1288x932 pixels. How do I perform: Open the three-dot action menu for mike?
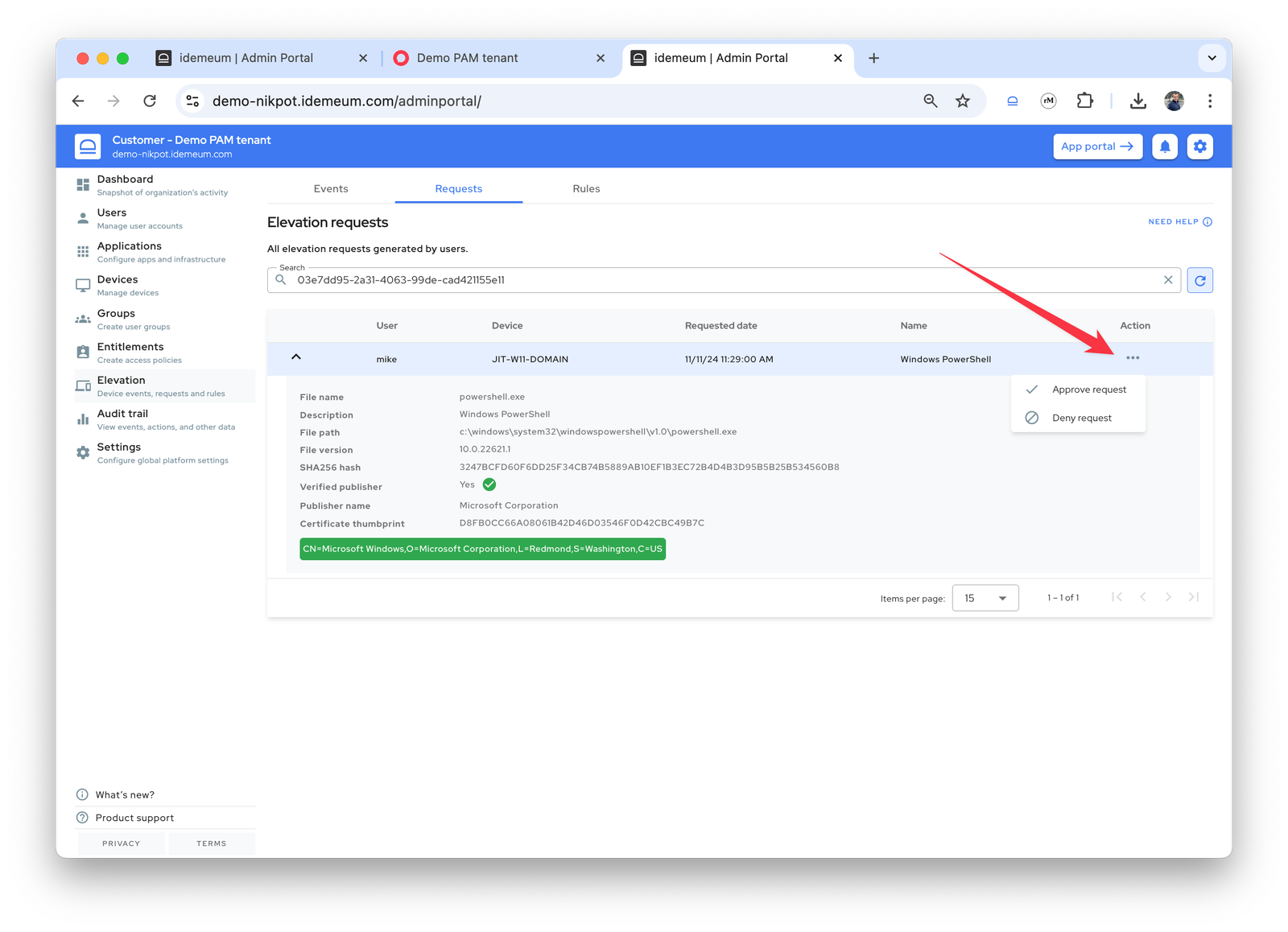1133,358
